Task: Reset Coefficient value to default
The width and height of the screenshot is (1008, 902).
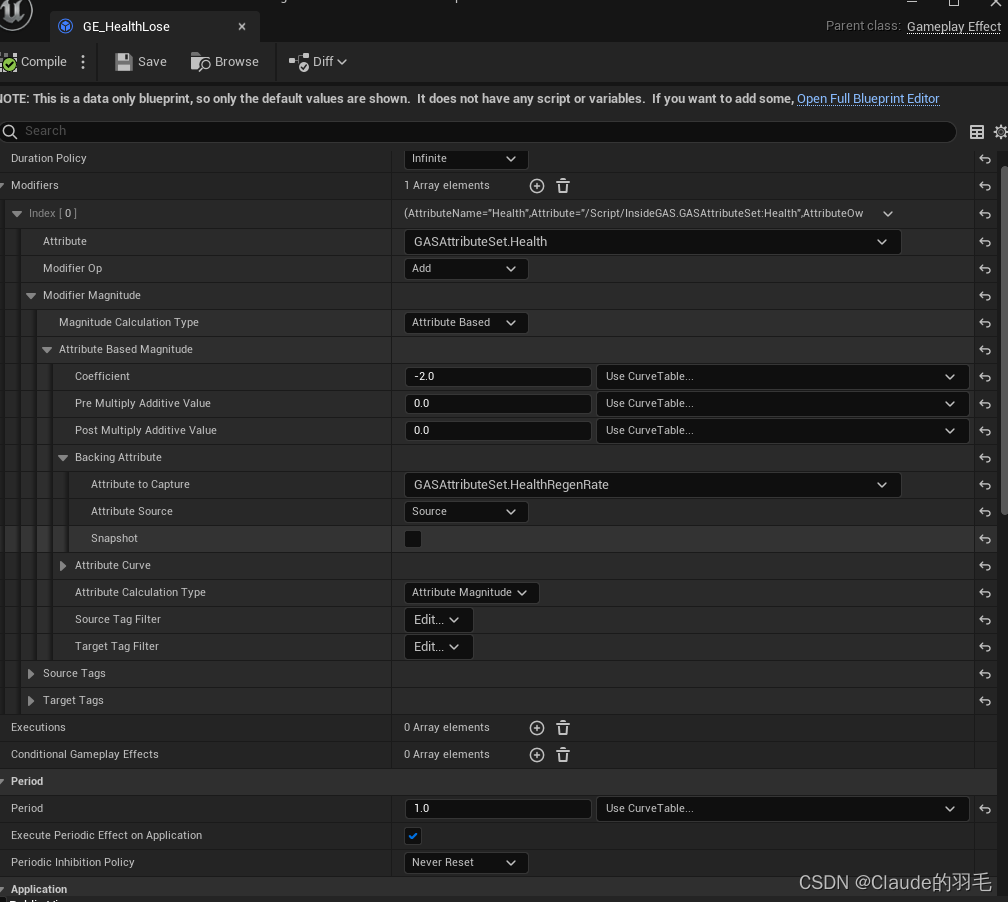Action: coord(985,377)
